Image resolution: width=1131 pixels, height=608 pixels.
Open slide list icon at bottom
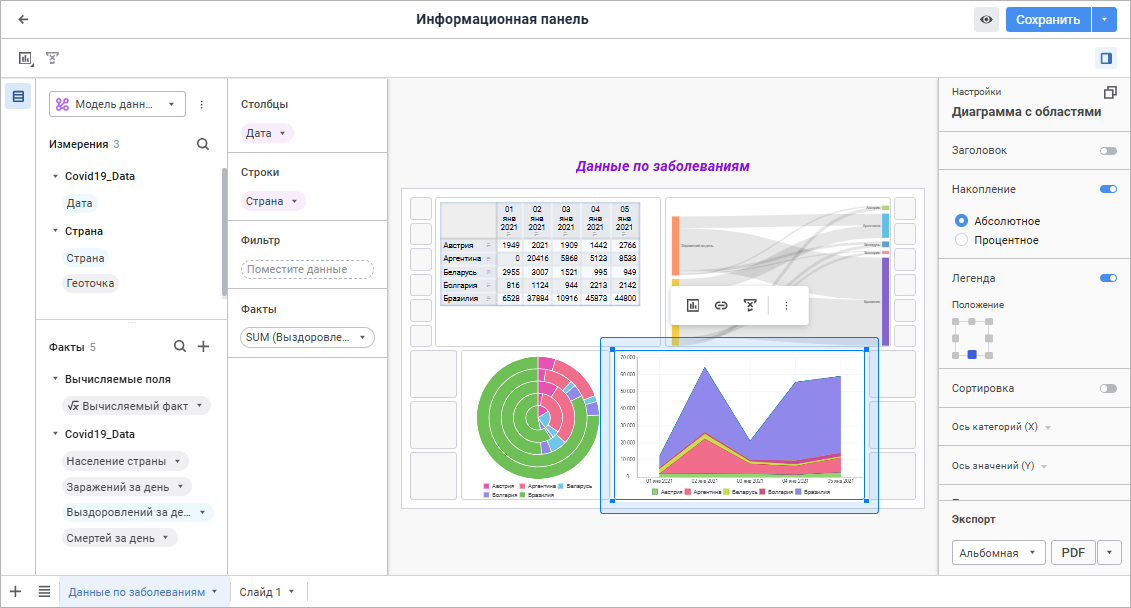[x=44, y=591]
